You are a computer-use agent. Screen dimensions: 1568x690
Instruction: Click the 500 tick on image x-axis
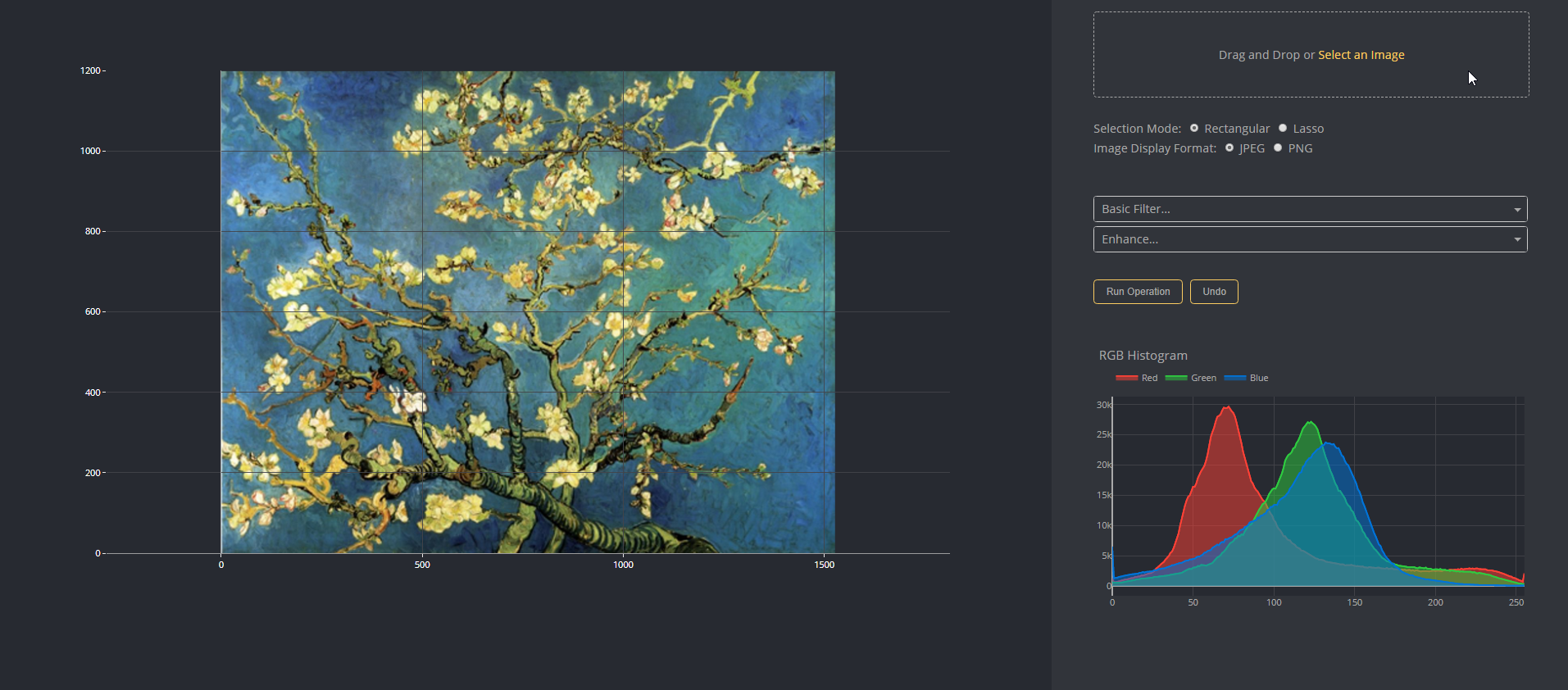point(422,565)
